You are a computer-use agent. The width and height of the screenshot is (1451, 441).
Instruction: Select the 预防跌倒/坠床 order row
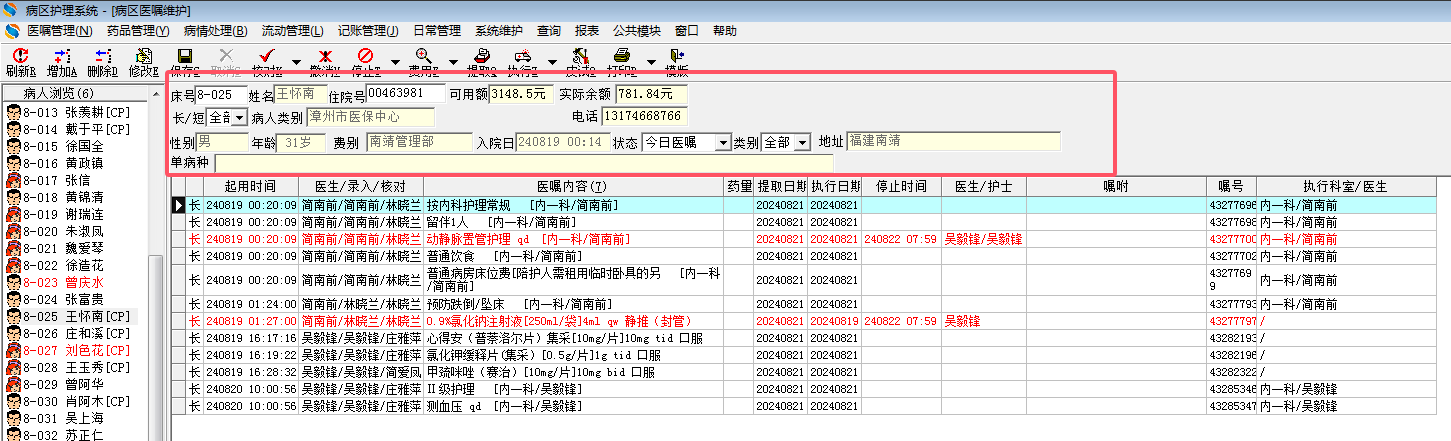point(805,304)
